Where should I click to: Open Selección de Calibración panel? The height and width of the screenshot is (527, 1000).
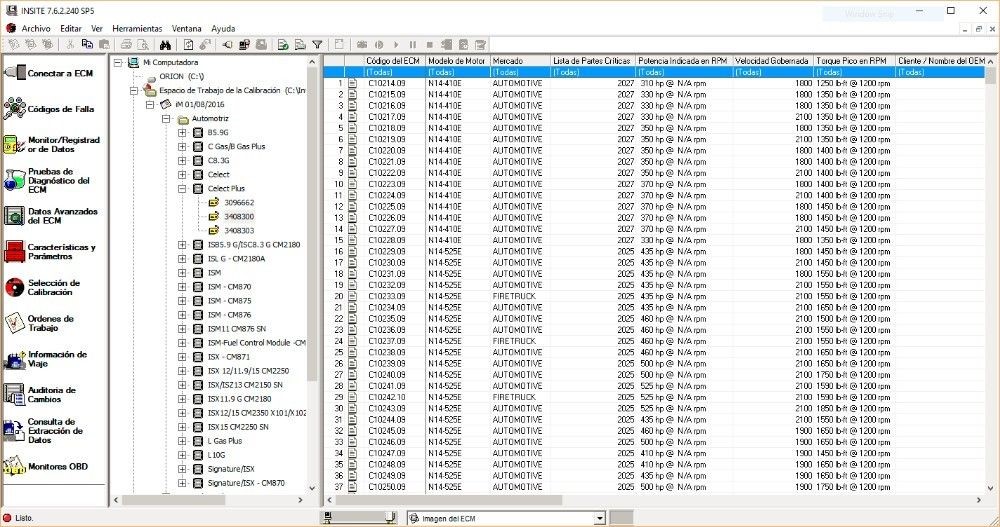[x=50, y=288]
